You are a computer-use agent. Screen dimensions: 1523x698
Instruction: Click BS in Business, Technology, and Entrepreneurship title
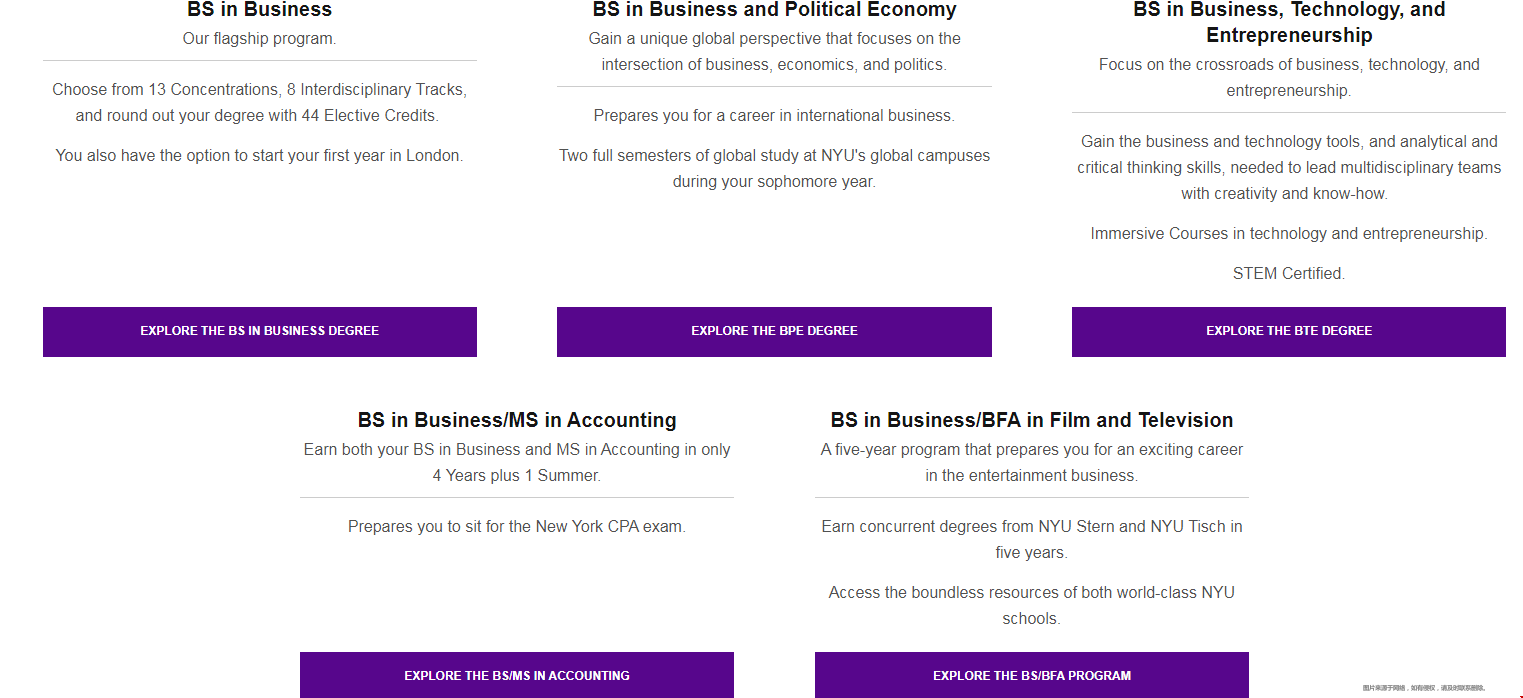(x=1289, y=22)
